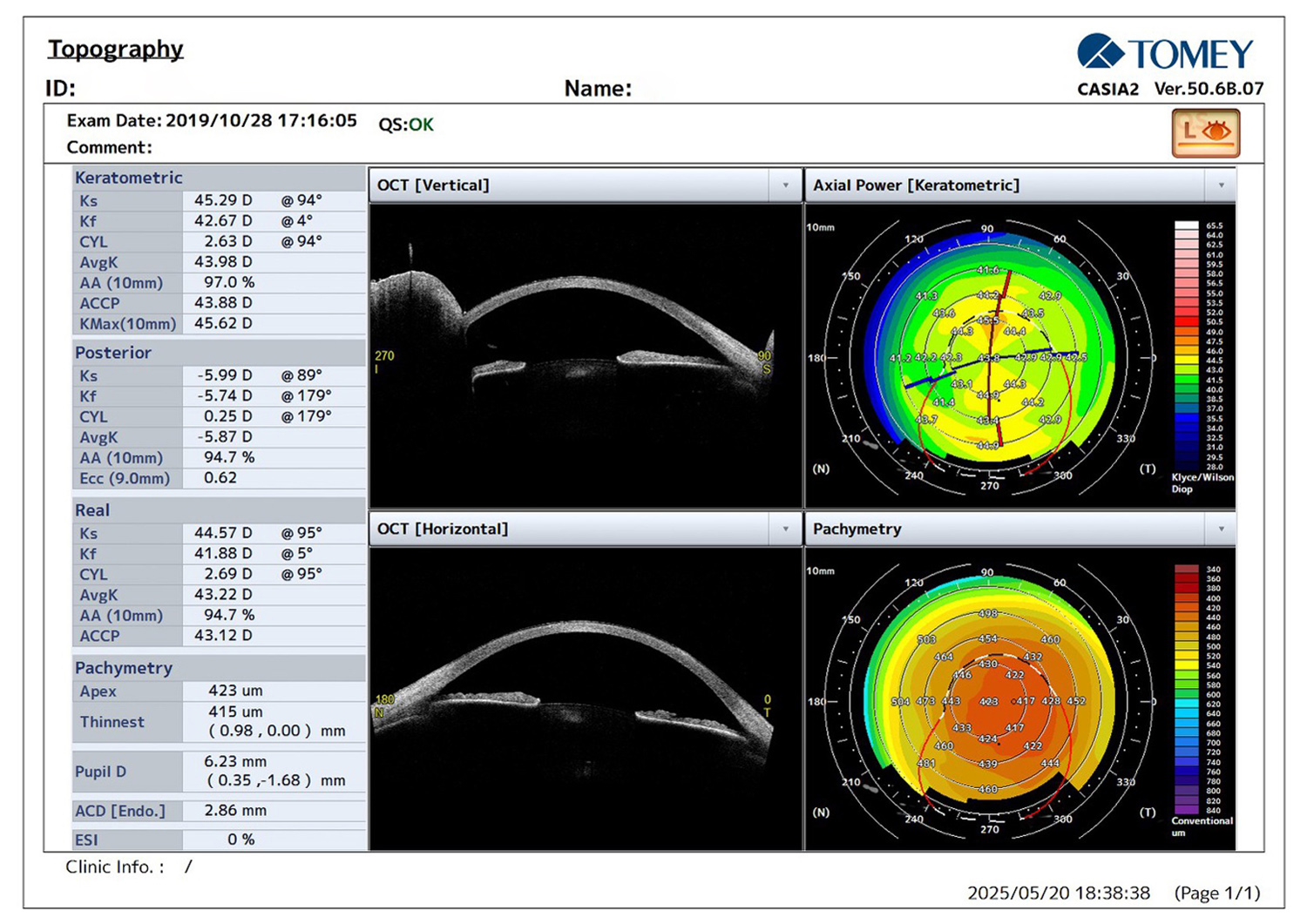The image size is (1307, 924).
Task: Click the 43.8 center value on axial map
Action: pos(989,358)
